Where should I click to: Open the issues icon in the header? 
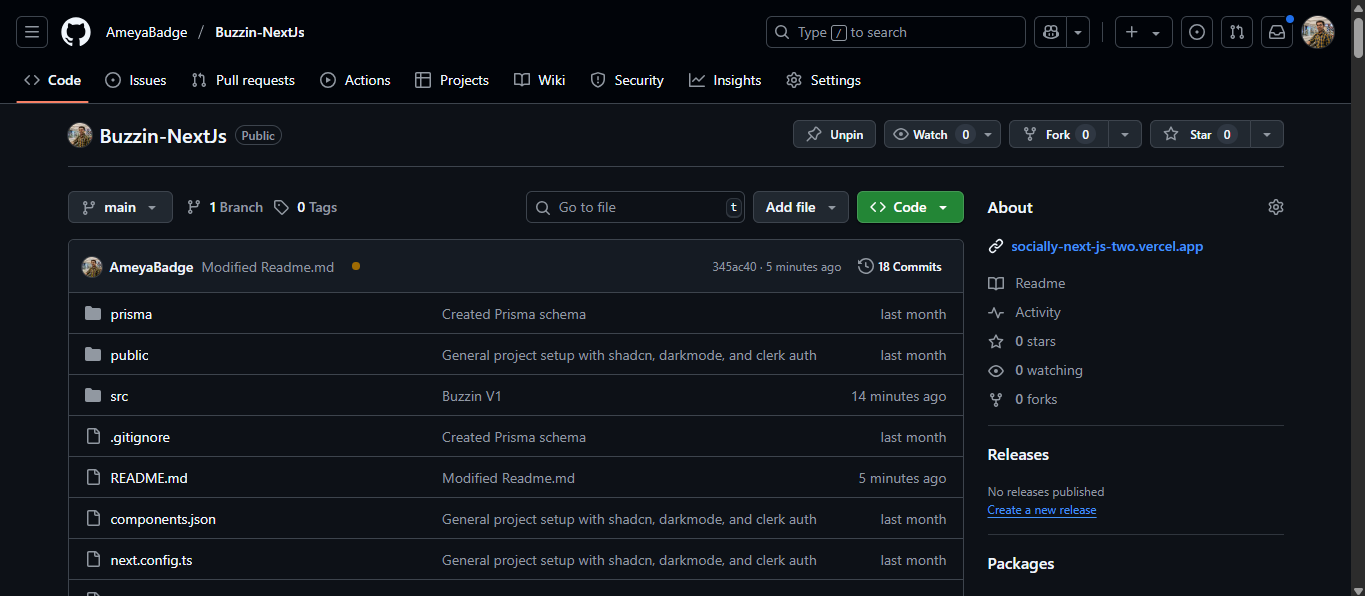[x=1197, y=32]
